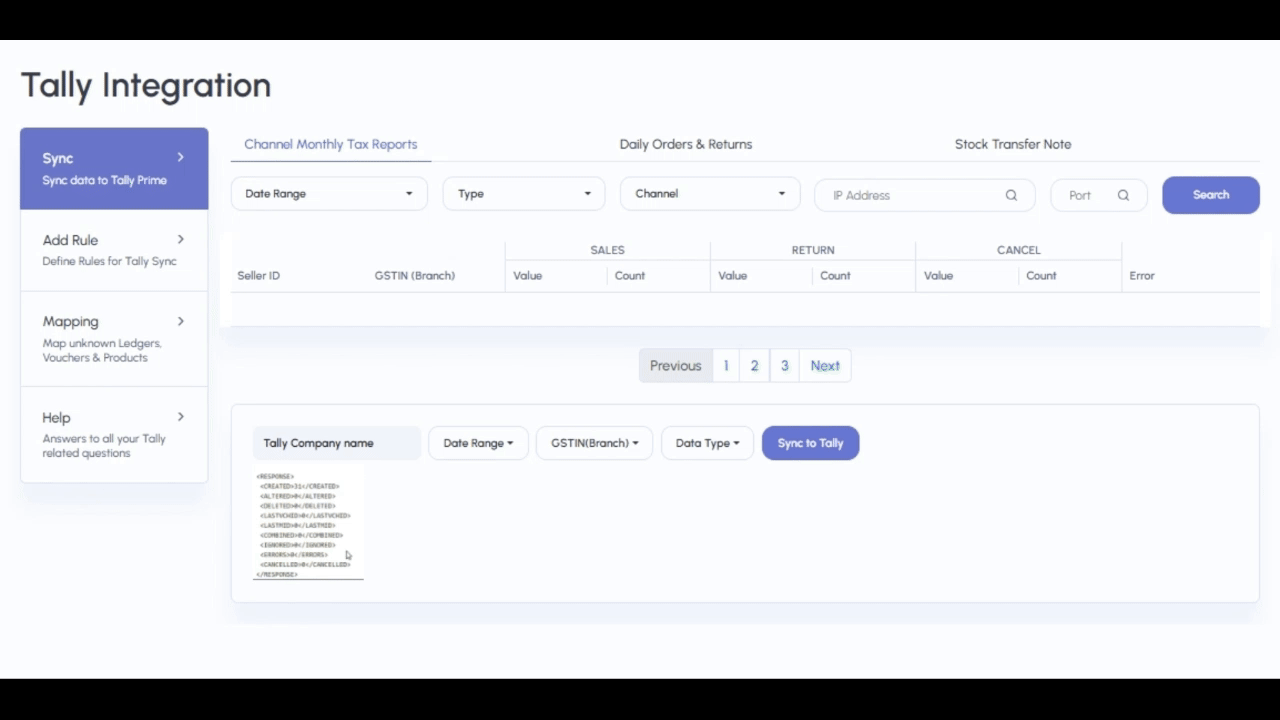Switch to the Daily Orders & Returns tab

(686, 144)
